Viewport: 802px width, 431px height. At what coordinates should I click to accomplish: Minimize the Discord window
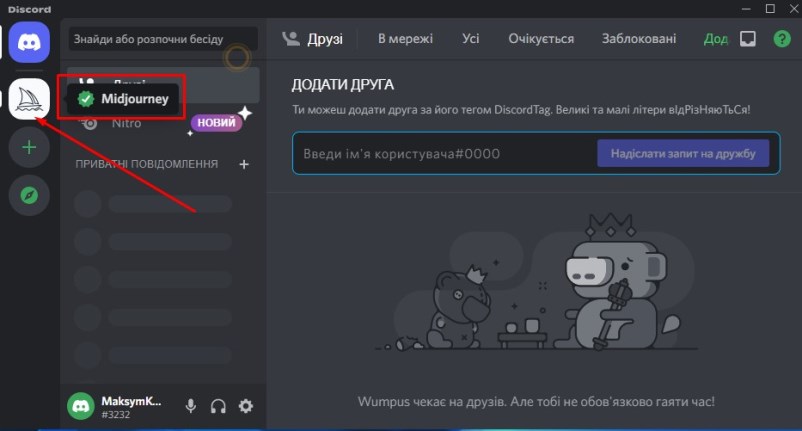tap(746, 9)
